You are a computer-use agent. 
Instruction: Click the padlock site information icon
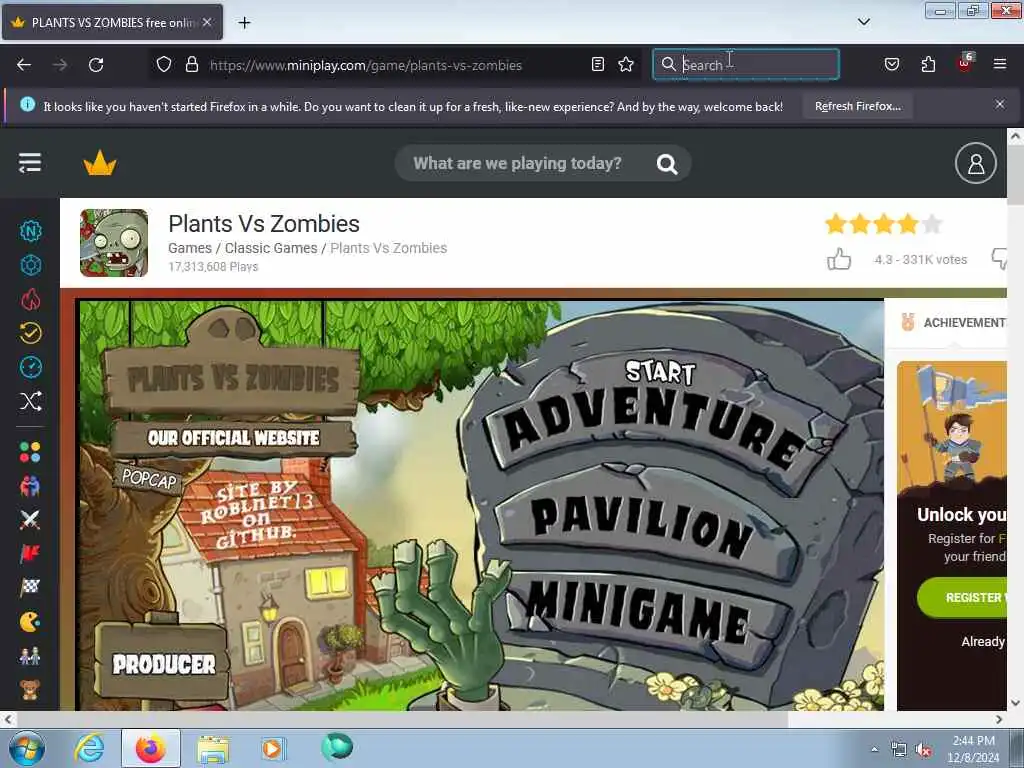coord(191,65)
